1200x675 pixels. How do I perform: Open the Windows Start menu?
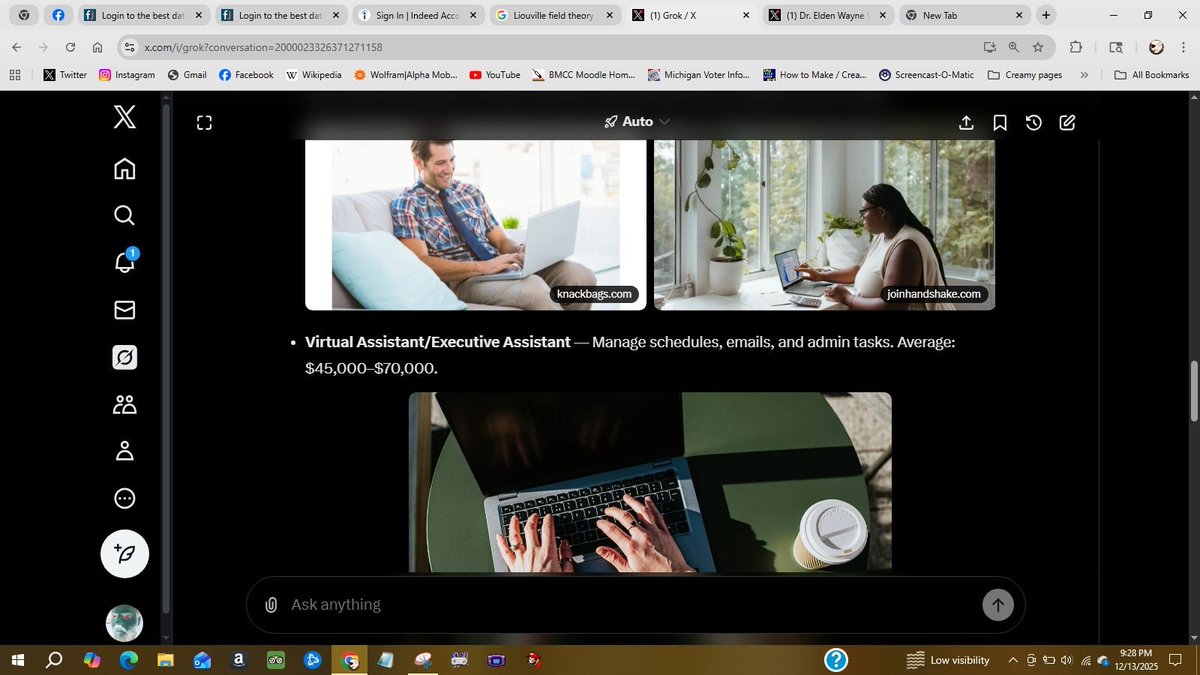pyautogui.click(x=17, y=660)
